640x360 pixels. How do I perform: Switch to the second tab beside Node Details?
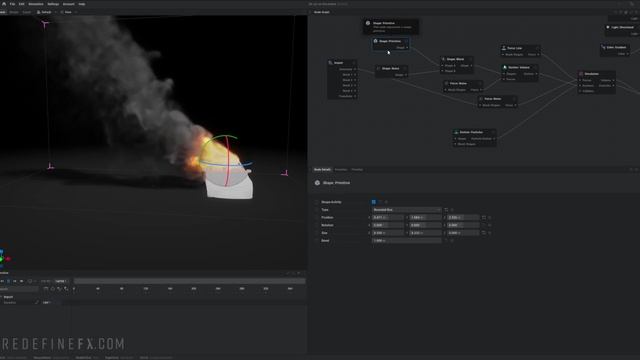(341, 169)
